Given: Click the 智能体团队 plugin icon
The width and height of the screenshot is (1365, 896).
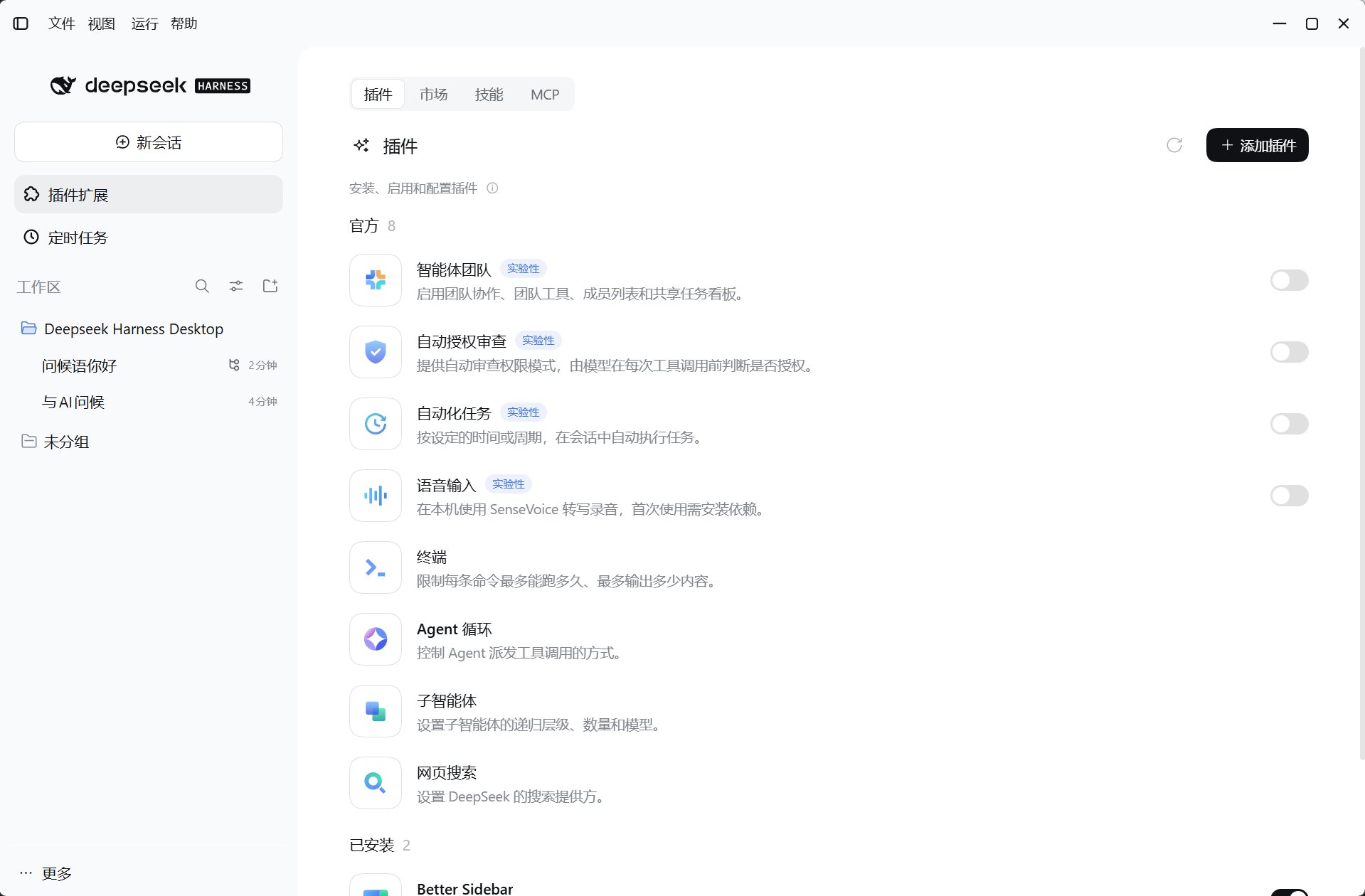Looking at the screenshot, I should point(376,280).
